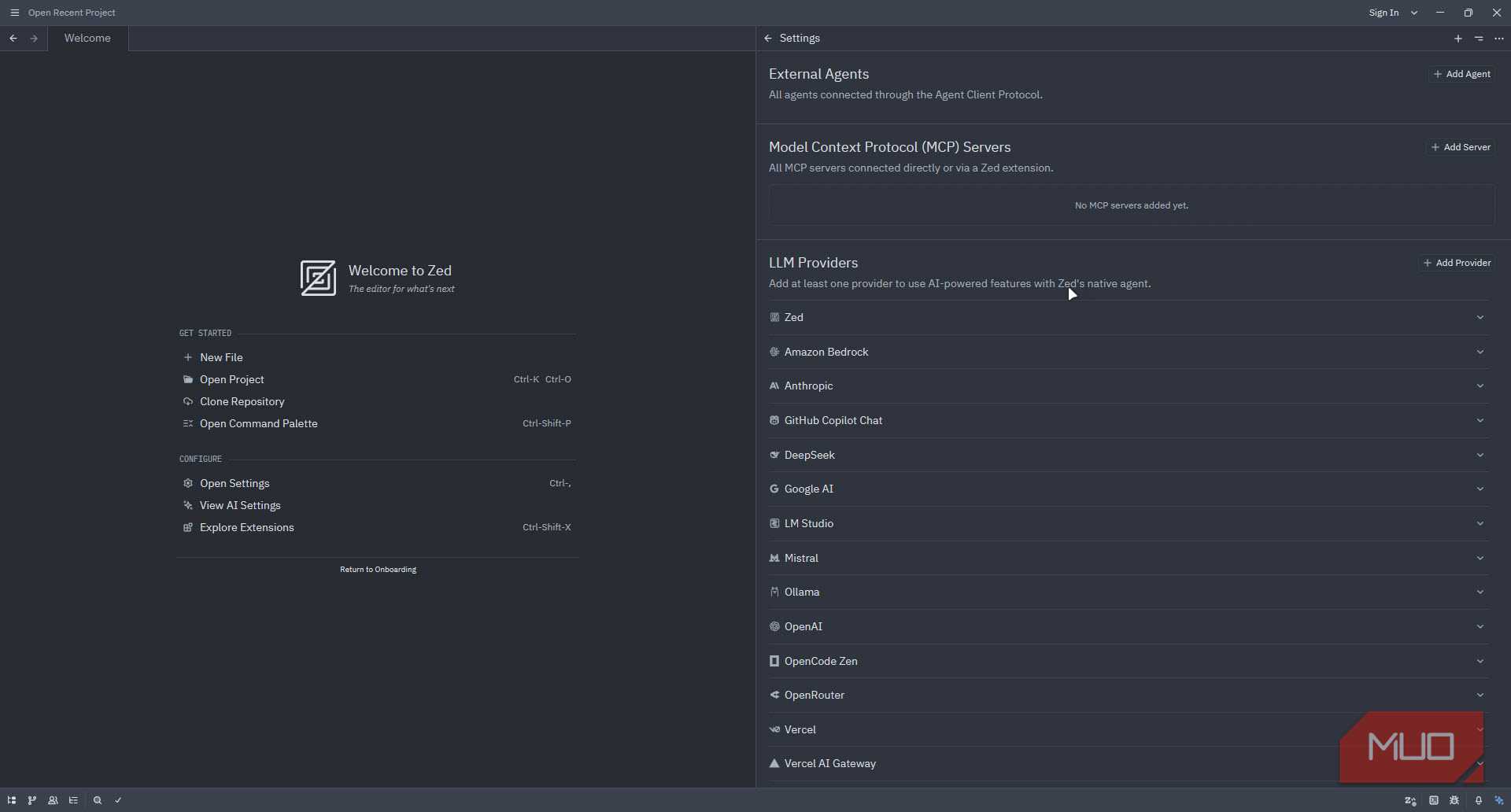1511x812 pixels.
Task: Expand the DeepSeek provider chevron
Action: coord(1480,456)
